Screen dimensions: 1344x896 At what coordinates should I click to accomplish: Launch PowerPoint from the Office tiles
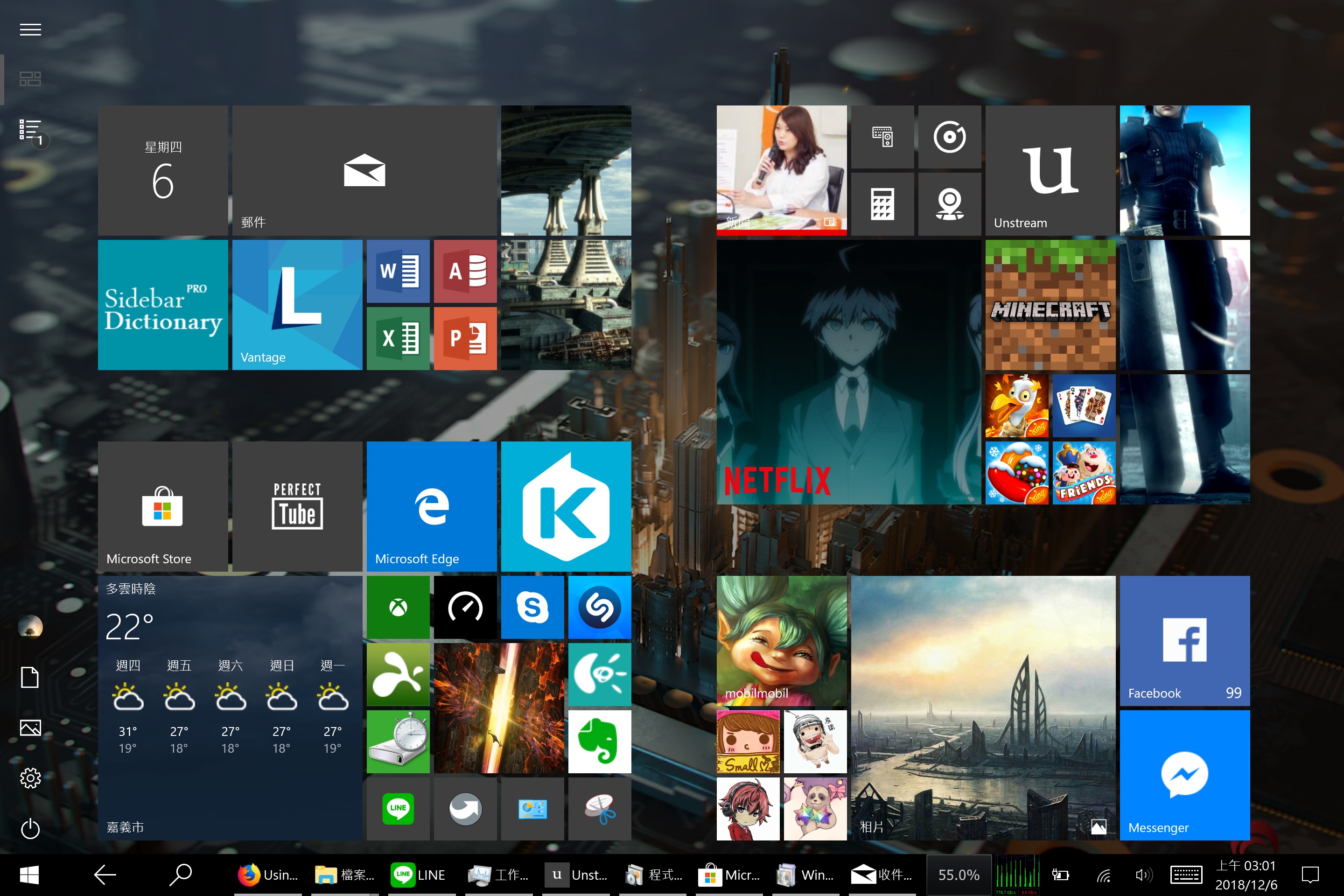[x=465, y=338]
